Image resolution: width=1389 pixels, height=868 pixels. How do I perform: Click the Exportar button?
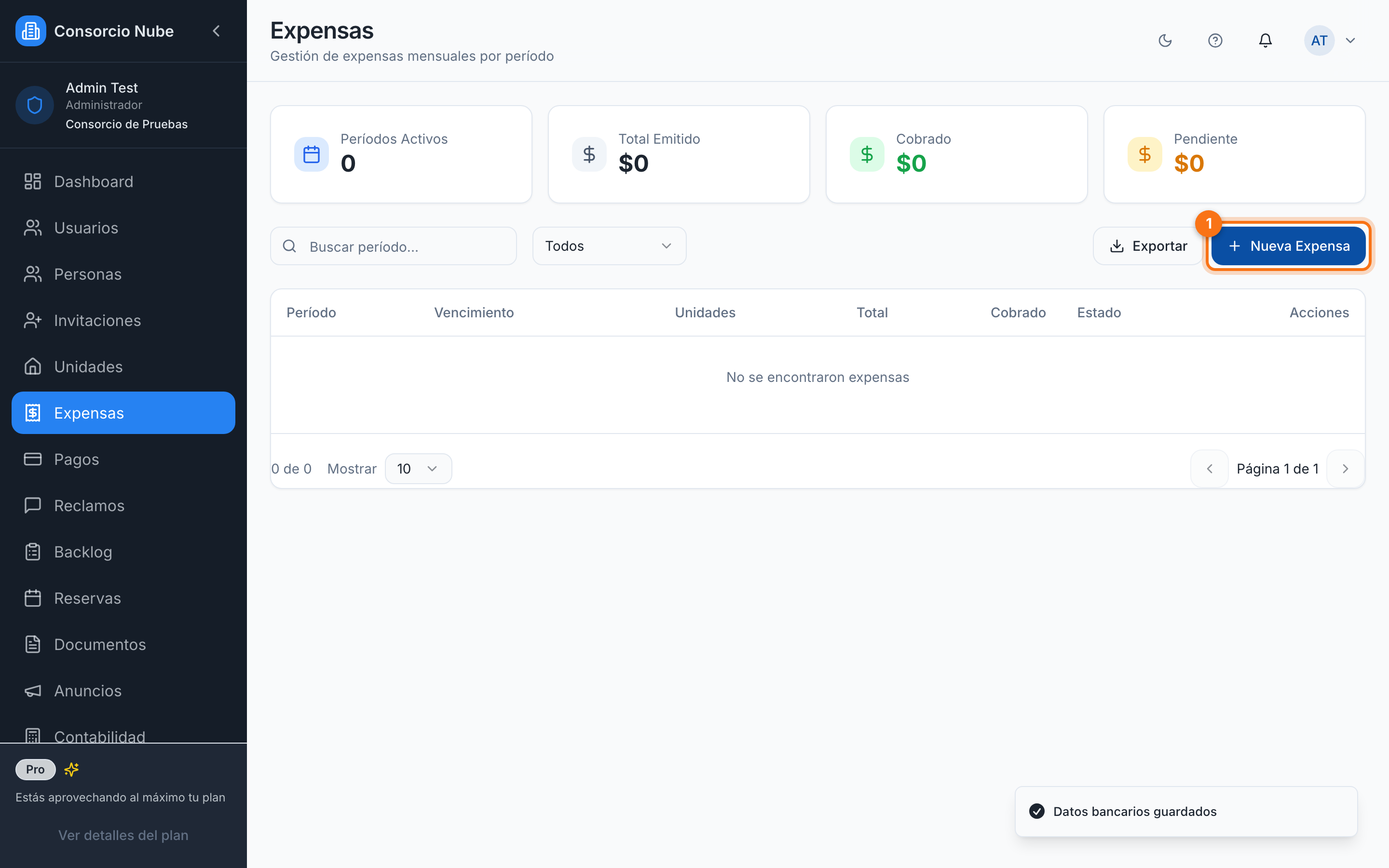1148,246
